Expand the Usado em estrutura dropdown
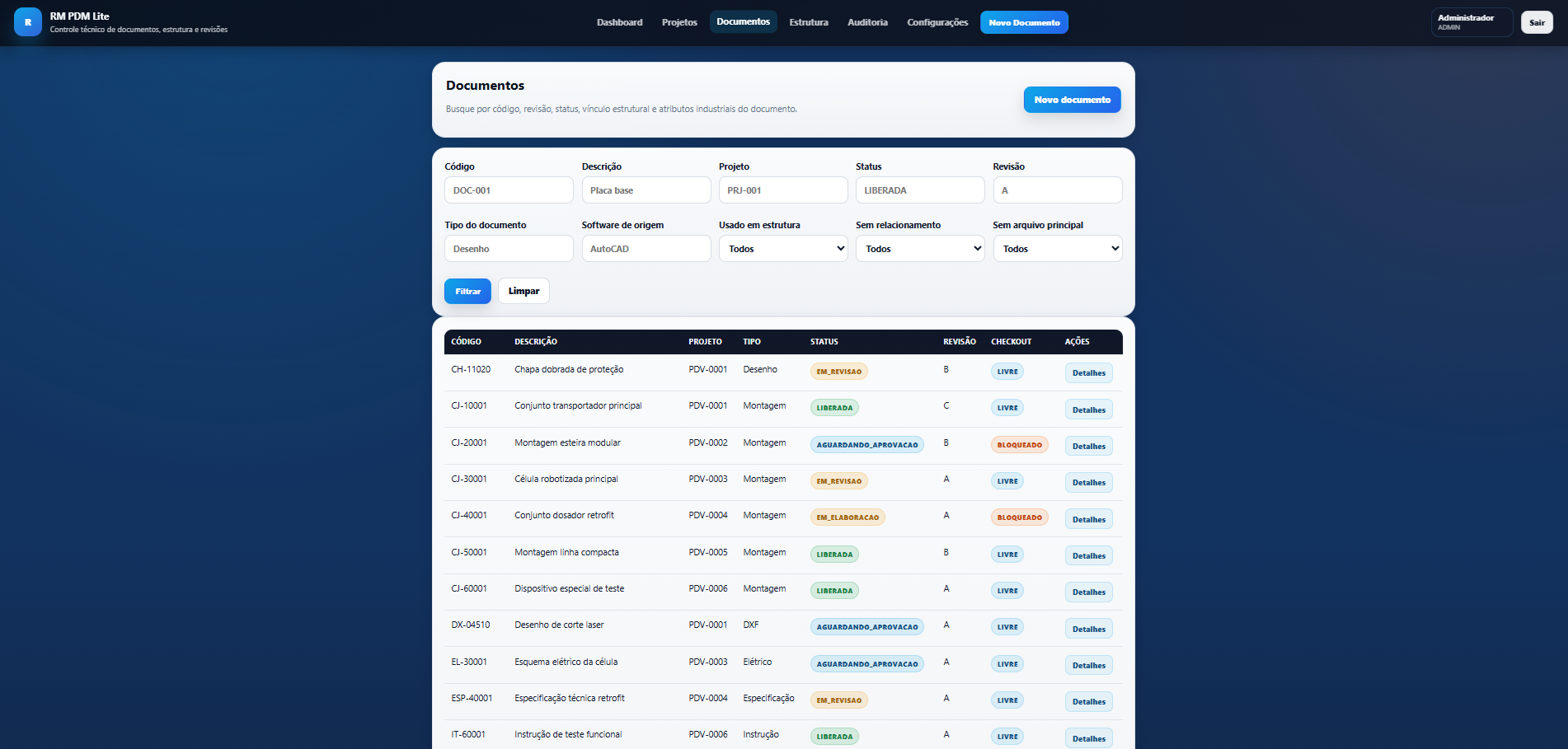This screenshot has height=749, width=1568. tap(783, 249)
